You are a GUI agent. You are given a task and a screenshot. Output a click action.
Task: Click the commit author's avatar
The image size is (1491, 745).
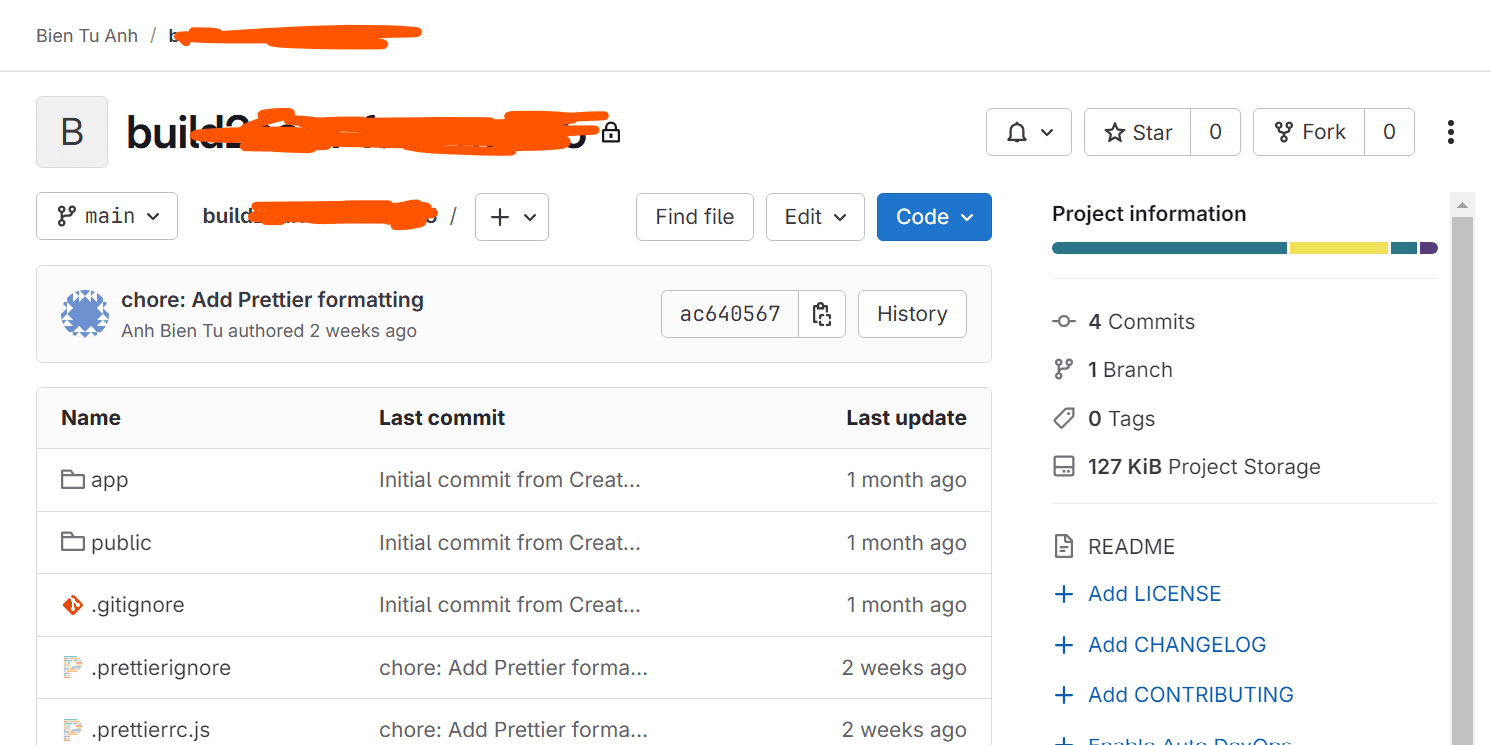click(x=85, y=313)
